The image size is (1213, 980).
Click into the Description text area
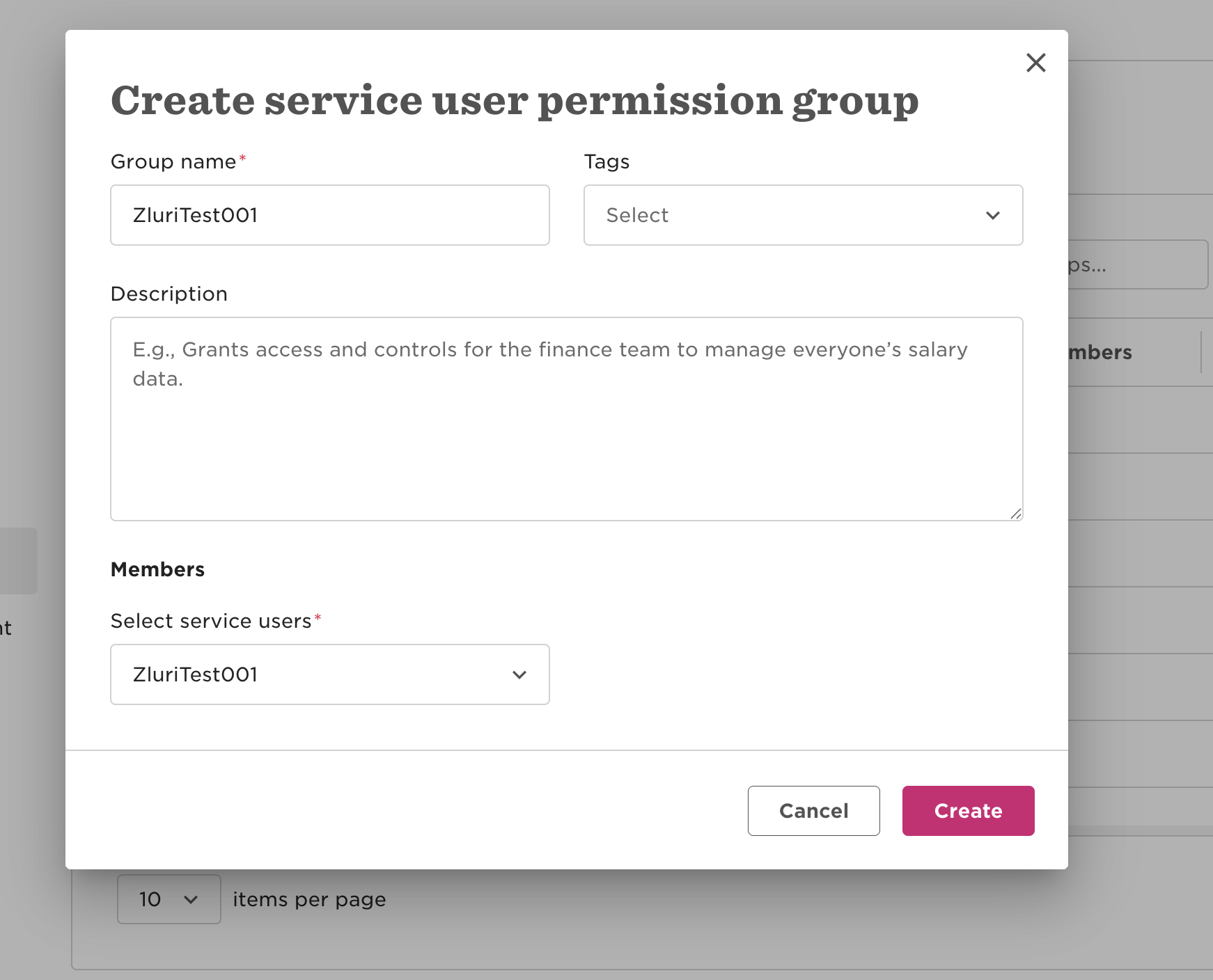pos(566,419)
